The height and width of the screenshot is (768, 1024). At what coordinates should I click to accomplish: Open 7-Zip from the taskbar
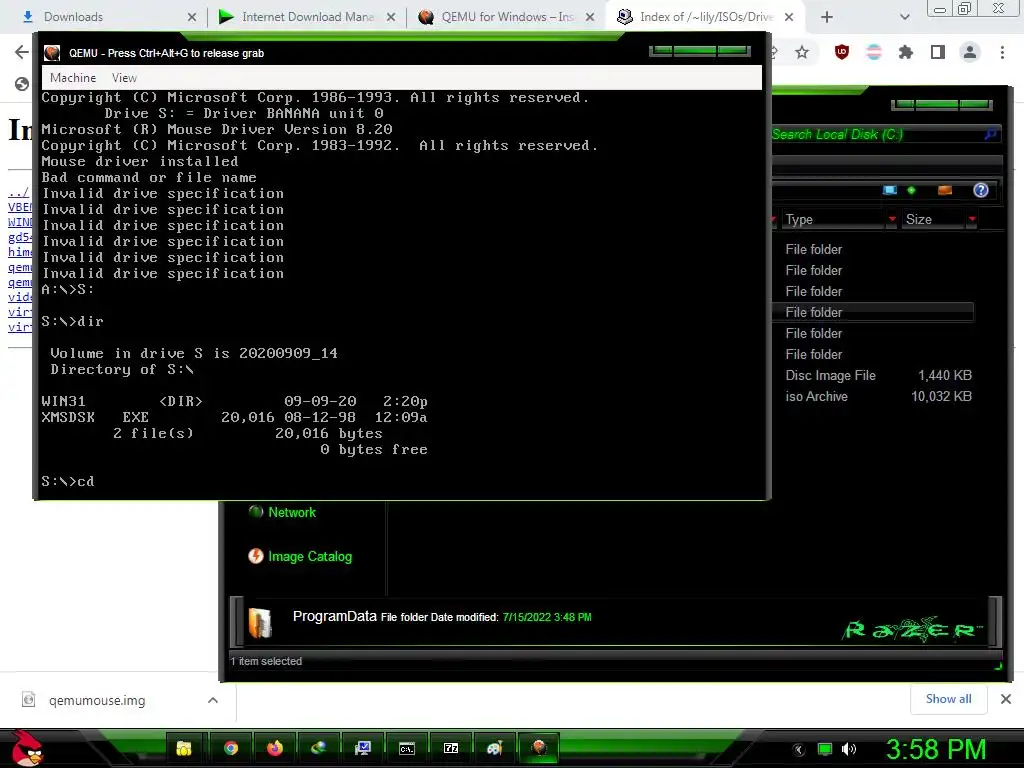451,748
